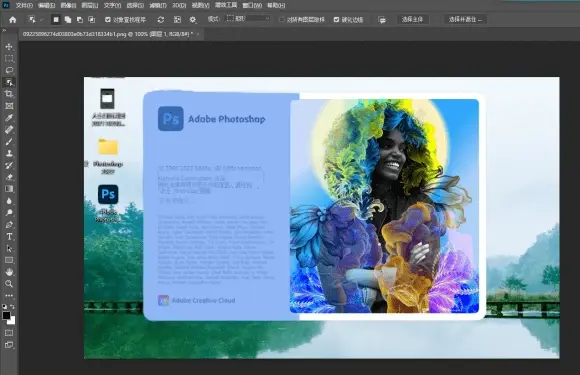This screenshot has height=375, width=580.
Task: Select the Rectangular Marquee tool
Action: coord(9,58)
